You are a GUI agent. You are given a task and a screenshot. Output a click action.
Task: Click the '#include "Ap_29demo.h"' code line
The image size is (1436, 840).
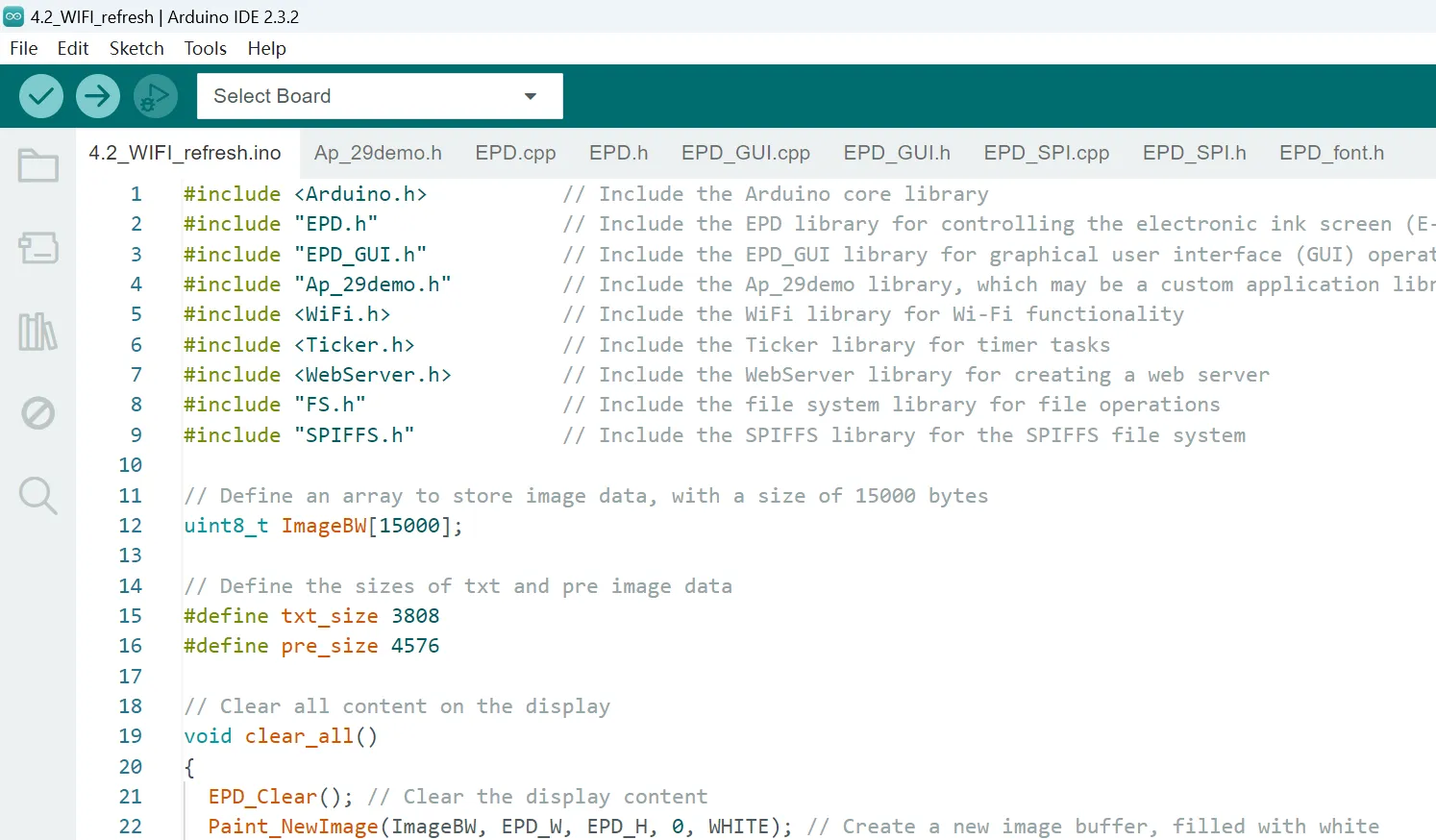pos(317,284)
